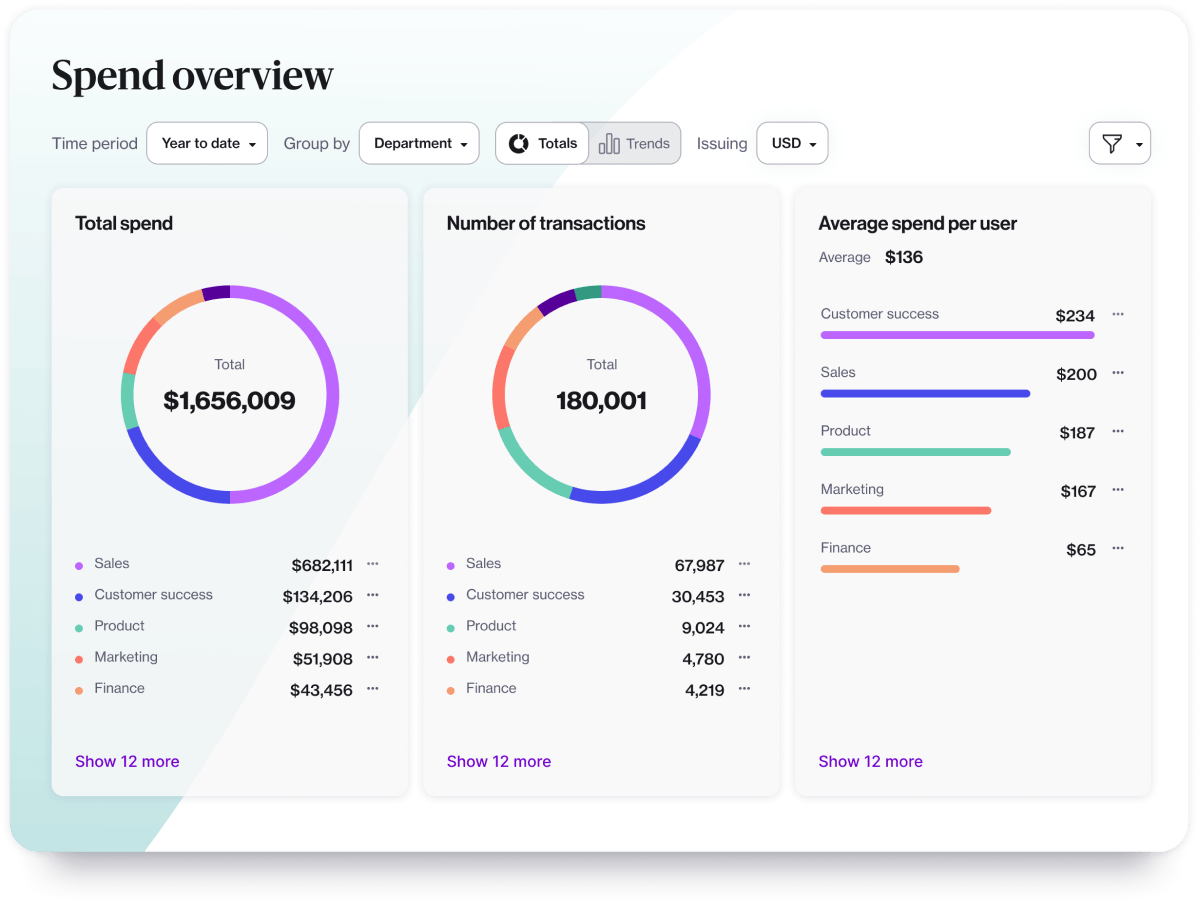The image size is (1198, 905).
Task: Open the Marketing menu in Average spend panel
Action: tap(1117, 490)
